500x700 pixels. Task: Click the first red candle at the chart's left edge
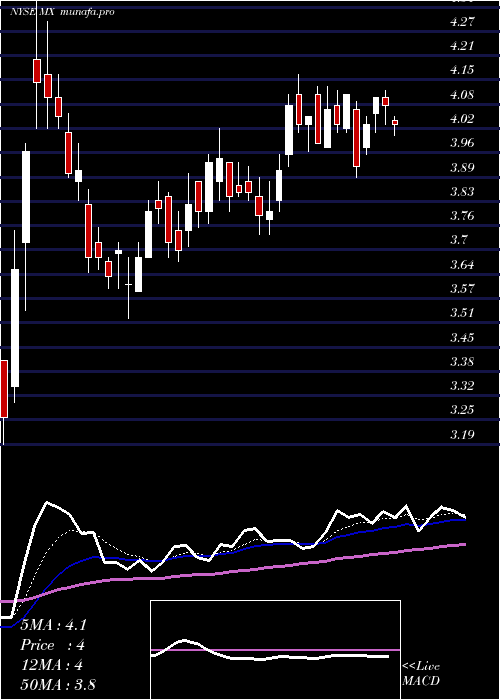(4, 389)
